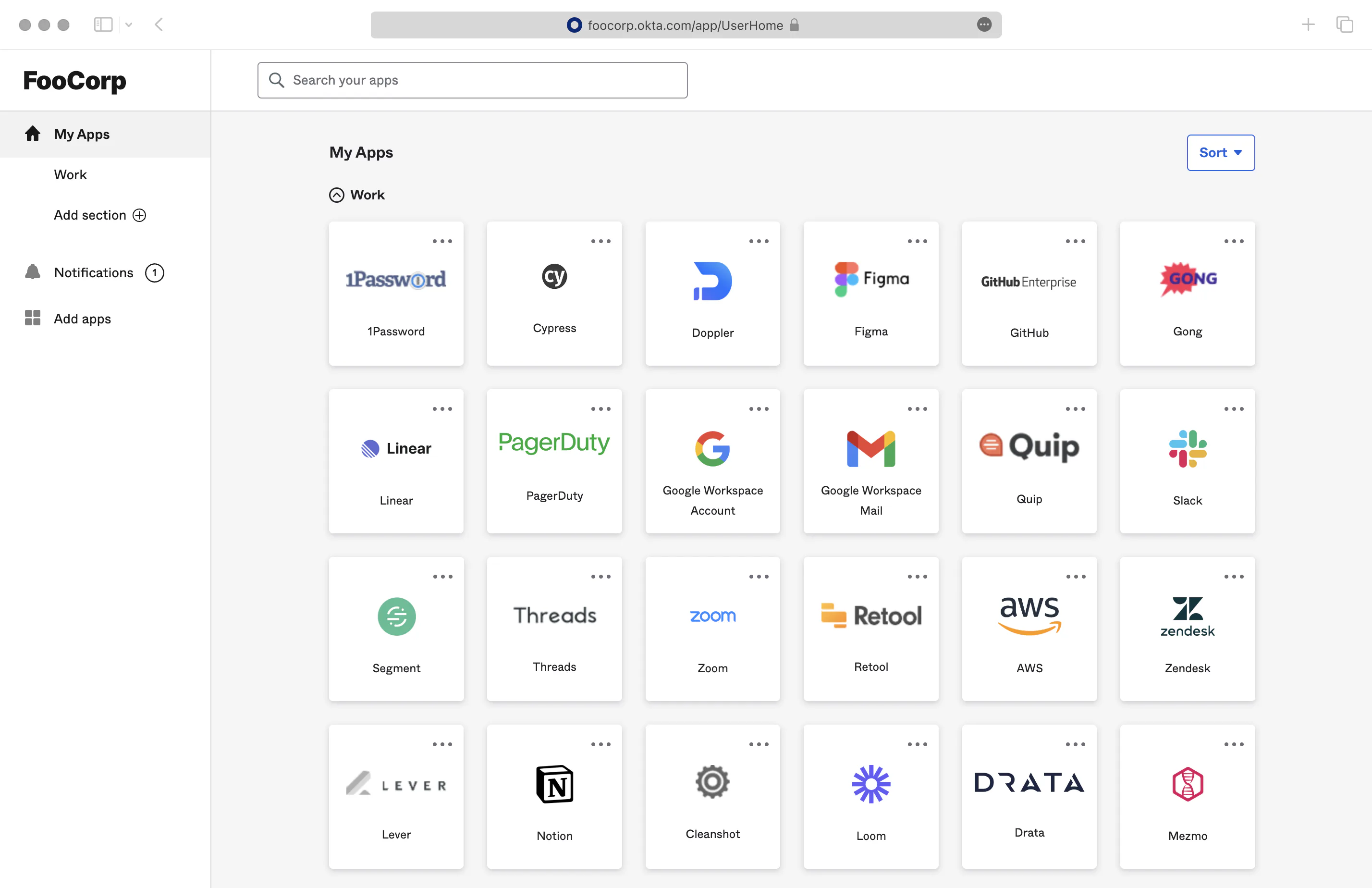Click the Search your apps field
Image resolution: width=1372 pixels, height=888 pixels.
coord(472,80)
